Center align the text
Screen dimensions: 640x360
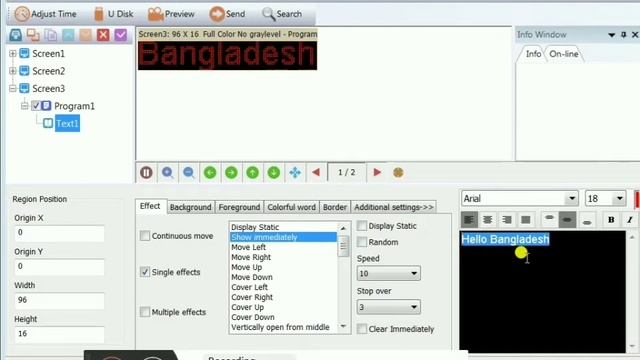point(487,220)
